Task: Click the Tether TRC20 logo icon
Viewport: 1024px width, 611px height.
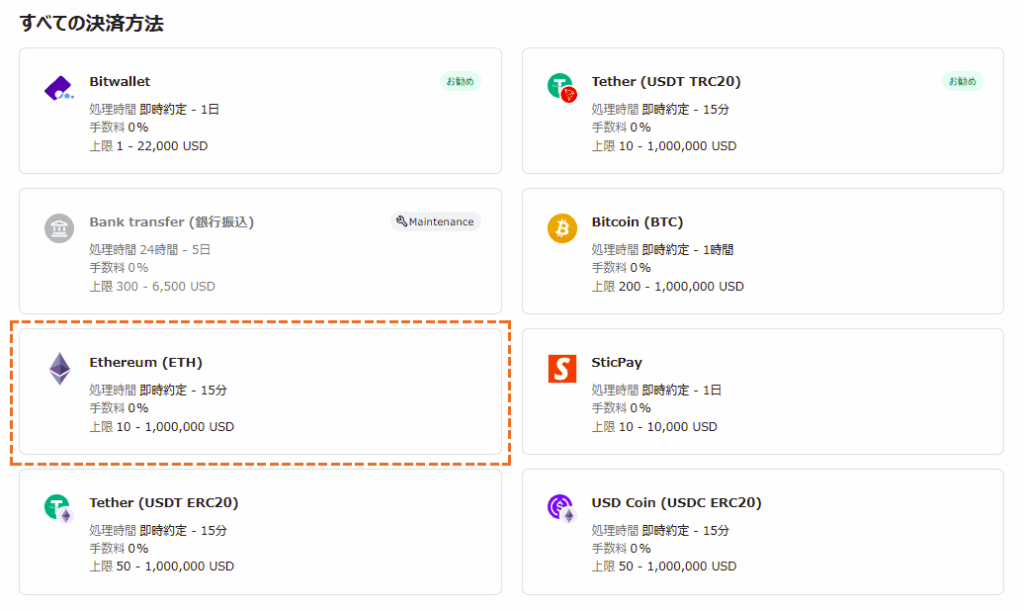Action: click(562, 87)
